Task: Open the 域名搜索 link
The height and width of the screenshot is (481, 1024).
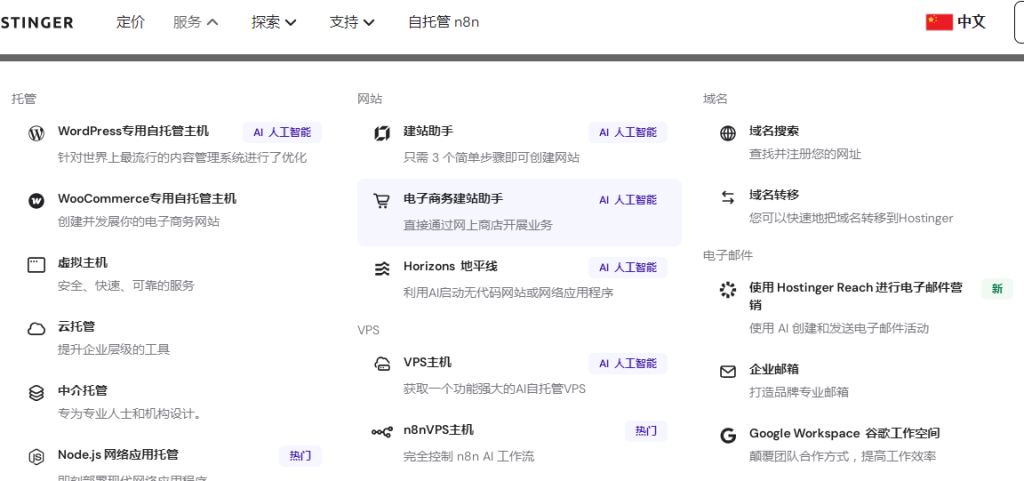Action: pyautogui.click(x=774, y=131)
